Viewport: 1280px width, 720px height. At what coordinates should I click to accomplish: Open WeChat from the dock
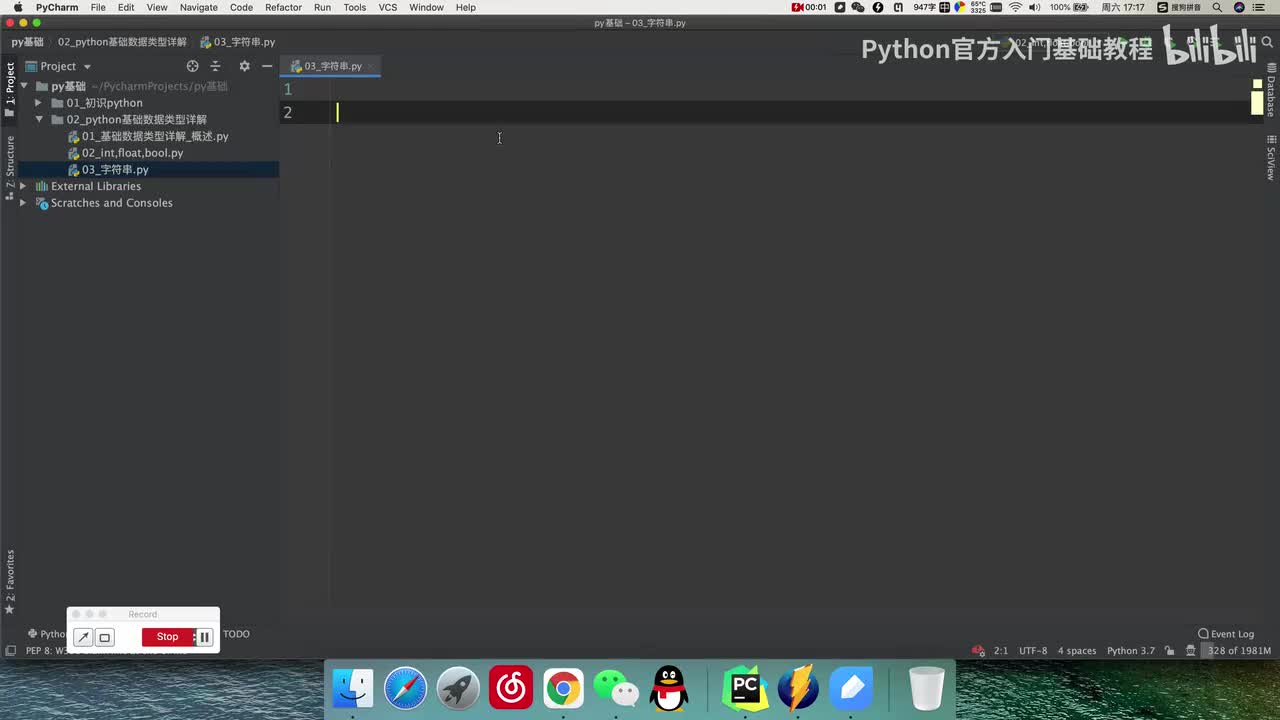tap(616, 689)
